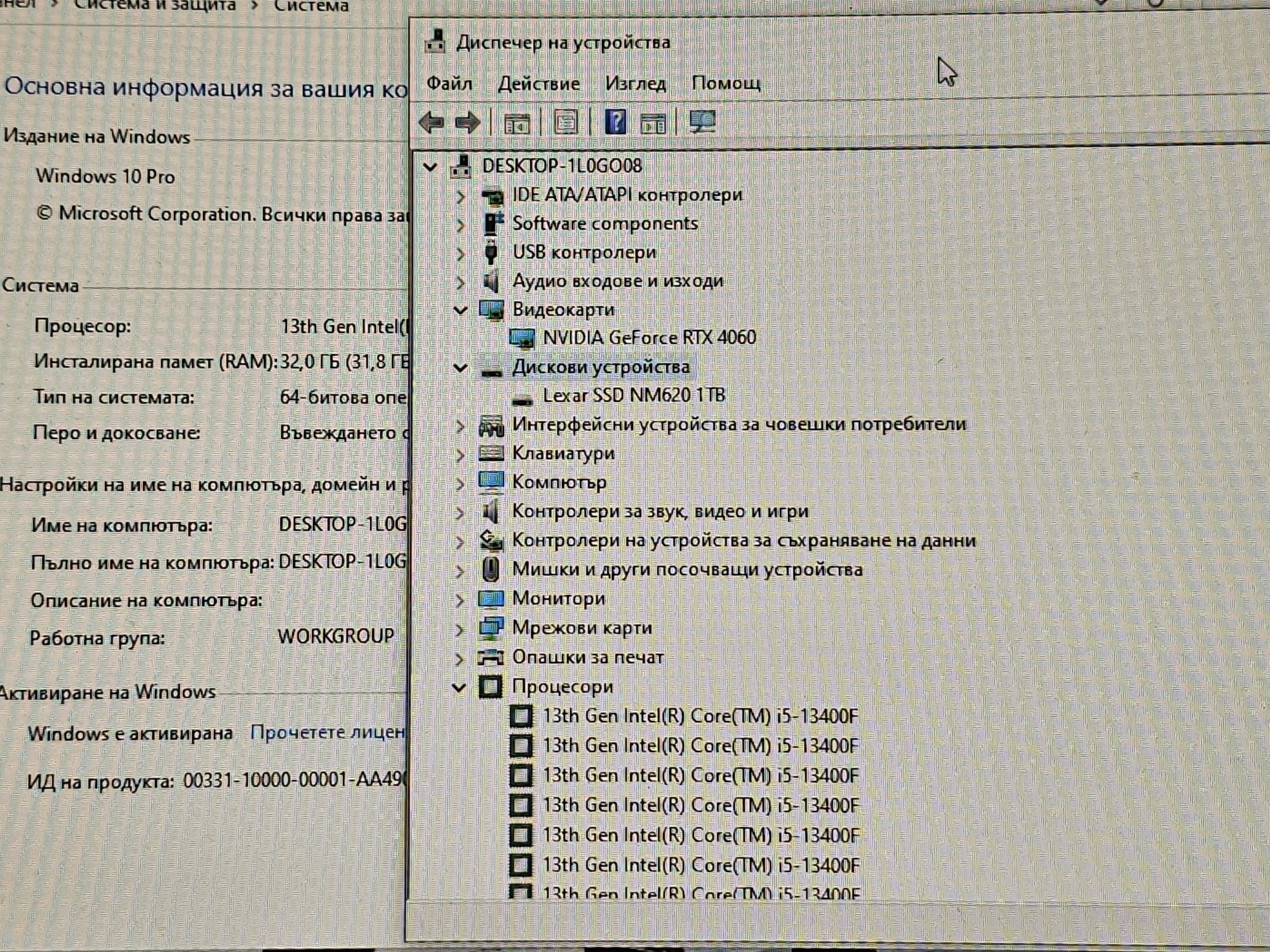Expand the Клавиатури node

coord(461,455)
